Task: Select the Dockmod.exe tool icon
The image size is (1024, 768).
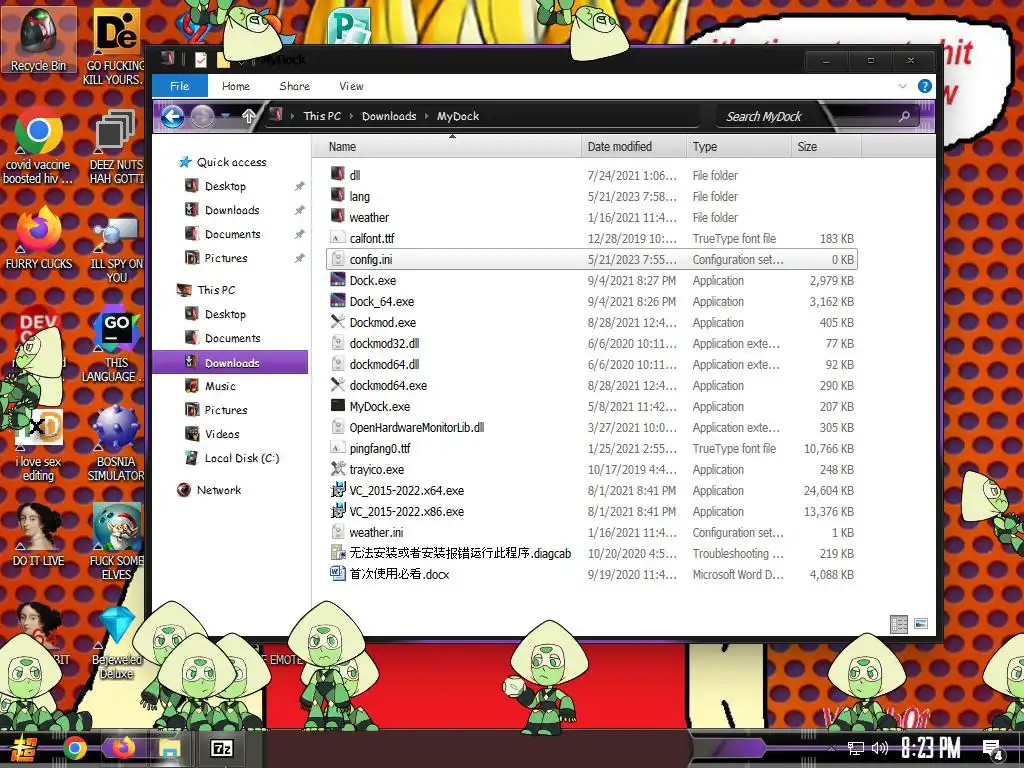Action: [x=338, y=322]
